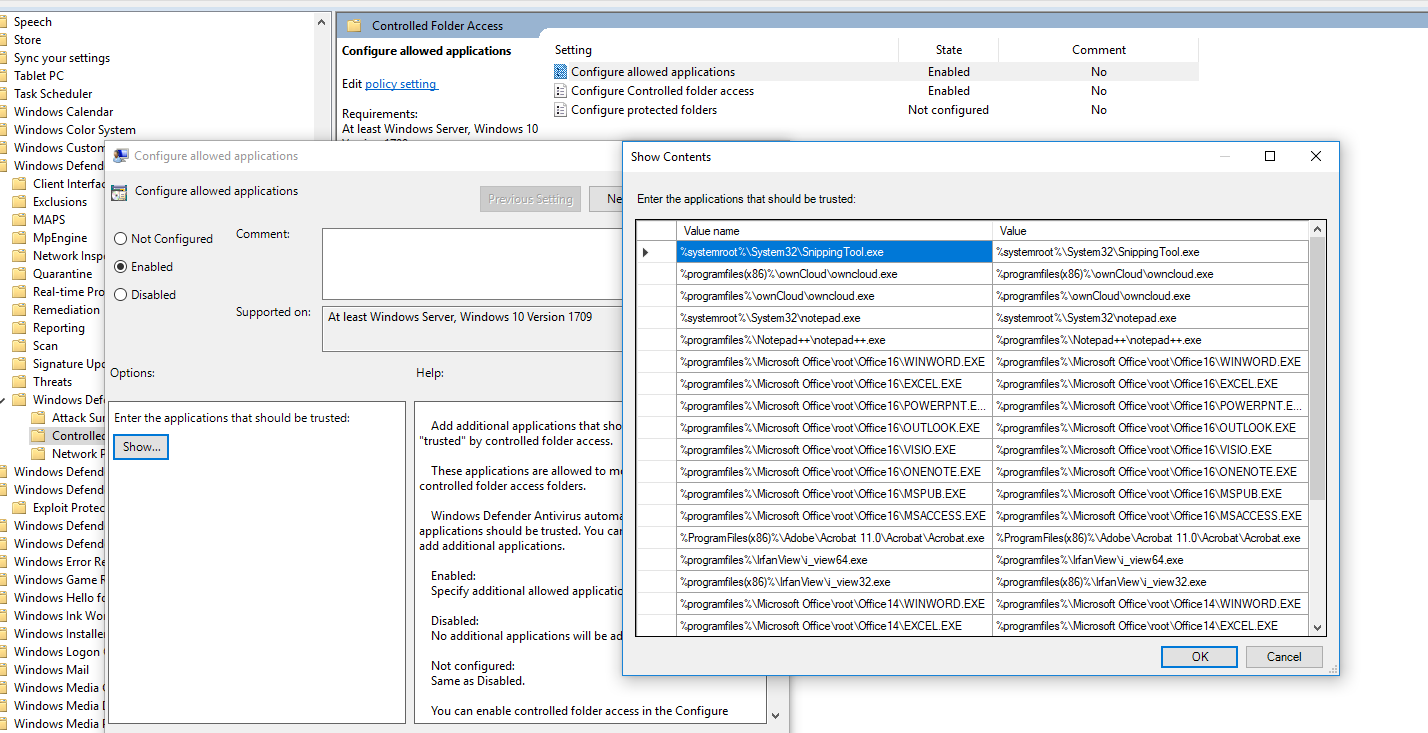Click the Help pane scroll down arrow

774,715
